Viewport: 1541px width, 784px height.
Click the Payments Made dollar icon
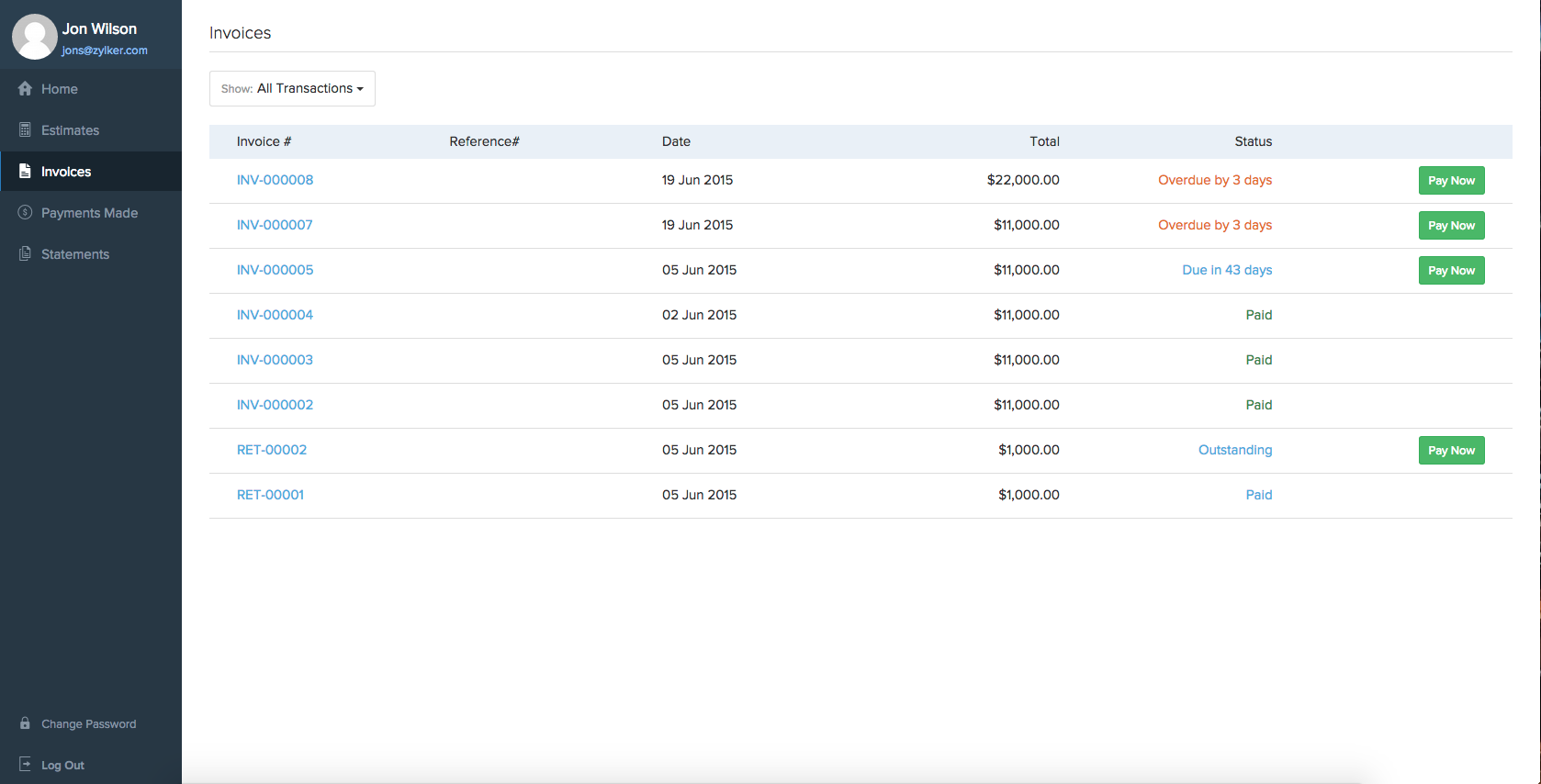pos(25,213)
